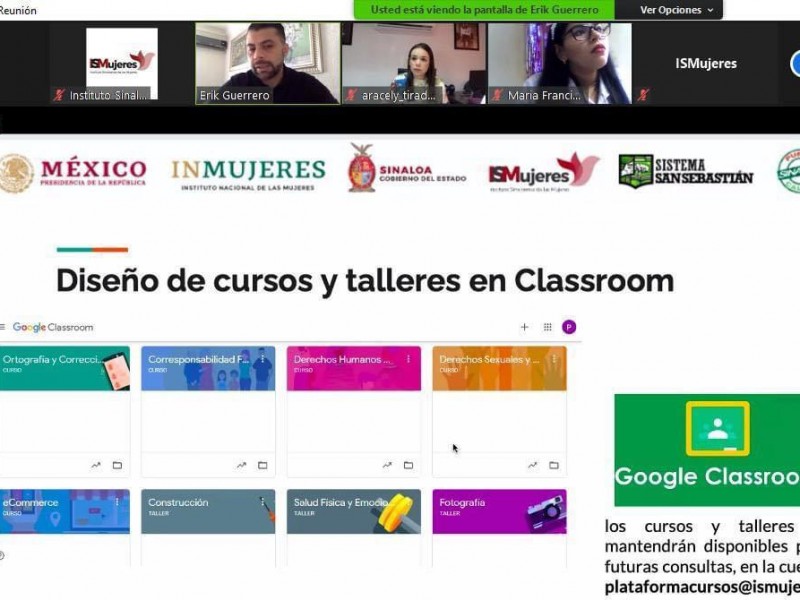The width and height of the screenshot is (800, 600).
Task: Open the three-dot menu on Corresponsabilidad card
Action: (x=263, y=359)
